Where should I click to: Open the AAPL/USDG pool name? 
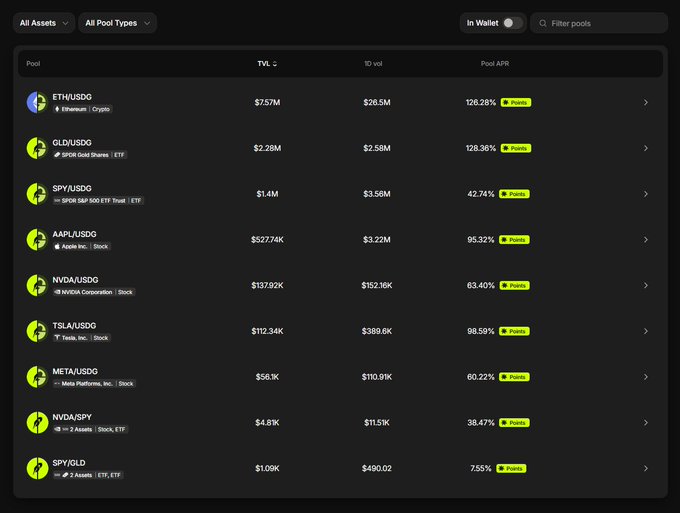(x=74, y=234)
